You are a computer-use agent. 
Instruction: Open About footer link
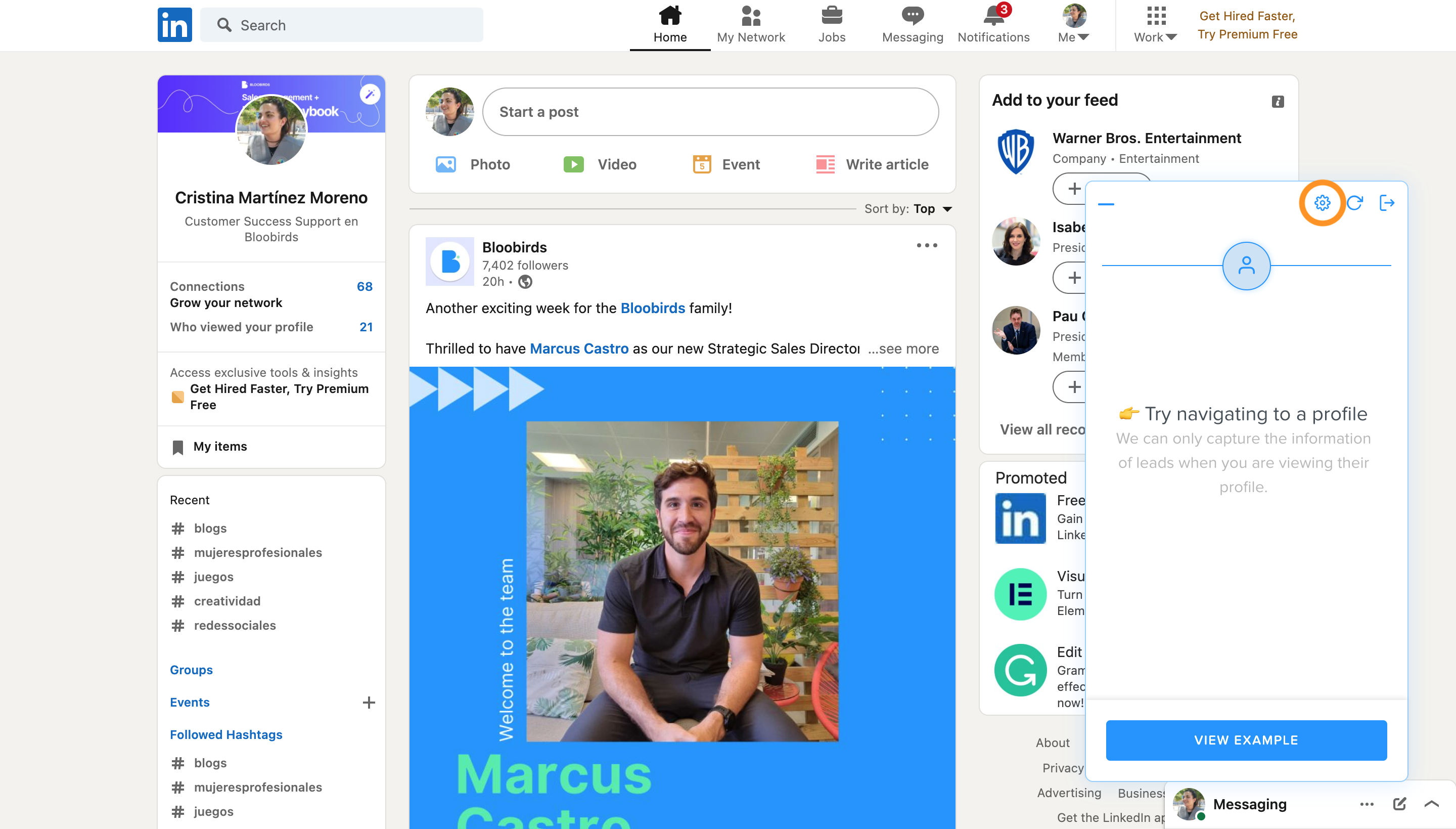pos(1052,743)
